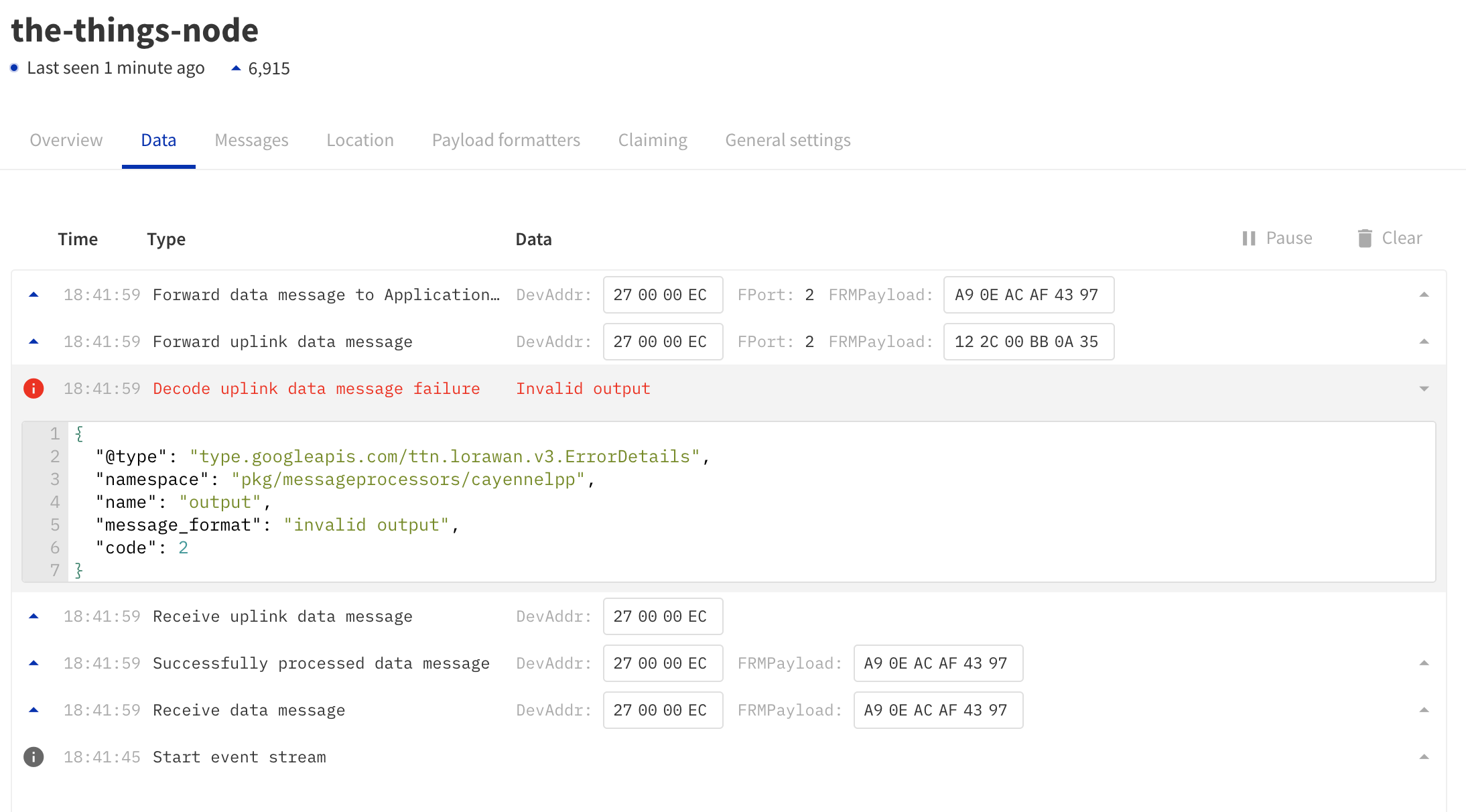Collapse the Decode uplink data message failure details
Viewport: 1466px width, 812px height.
tap(1424, 388)
